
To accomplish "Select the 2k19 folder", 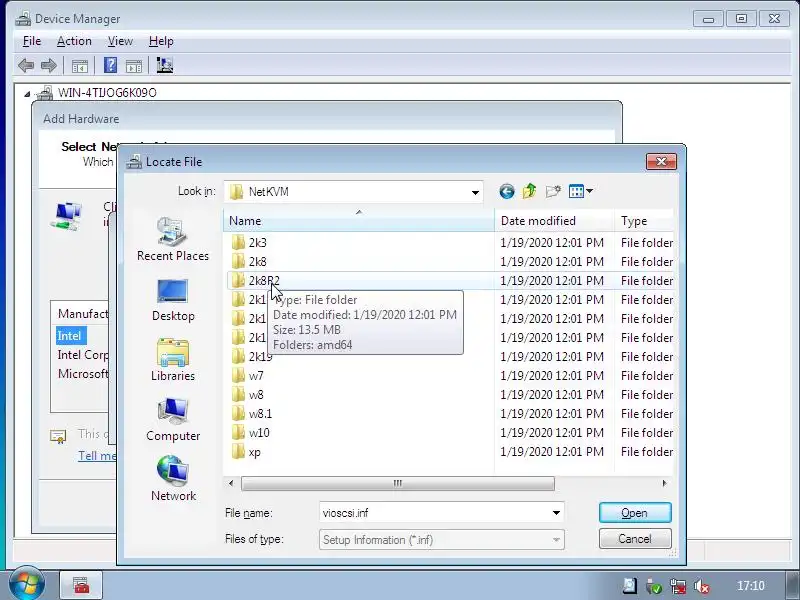I will [260, 357].
